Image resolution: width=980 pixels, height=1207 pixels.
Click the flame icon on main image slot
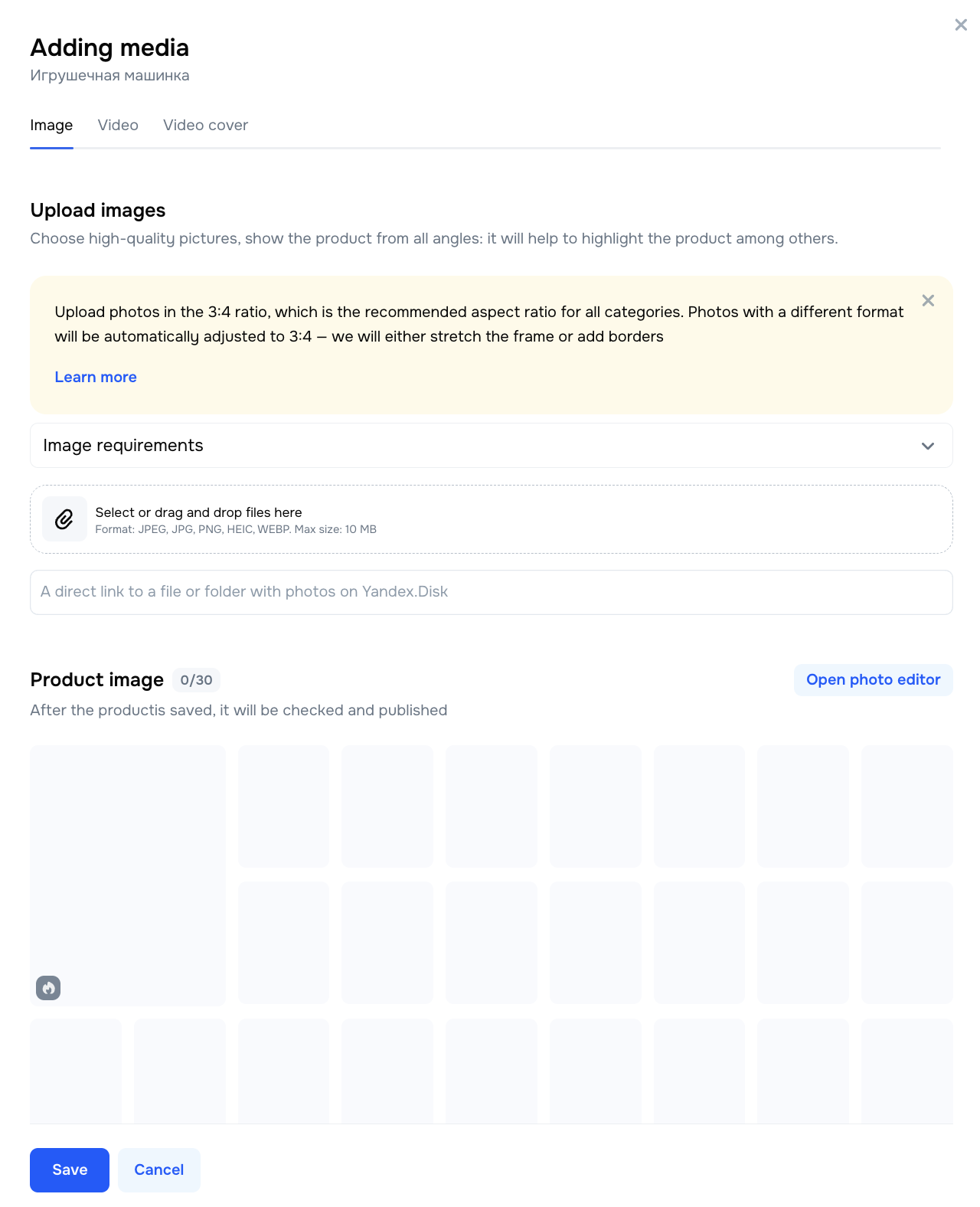(48, 988)
